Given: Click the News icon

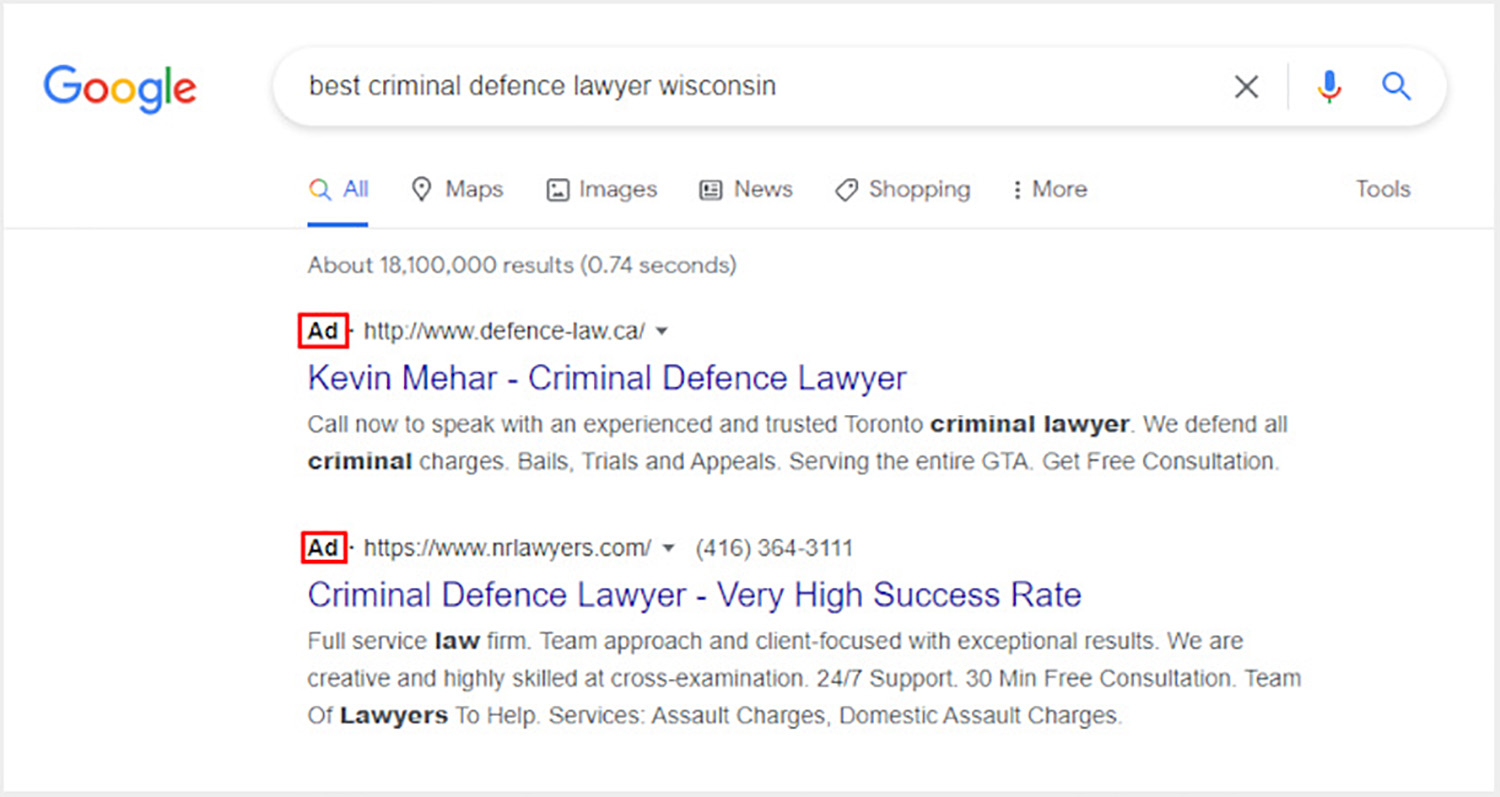Looking at the screenshot, I should pyautogui.click(x=710, y=189).
